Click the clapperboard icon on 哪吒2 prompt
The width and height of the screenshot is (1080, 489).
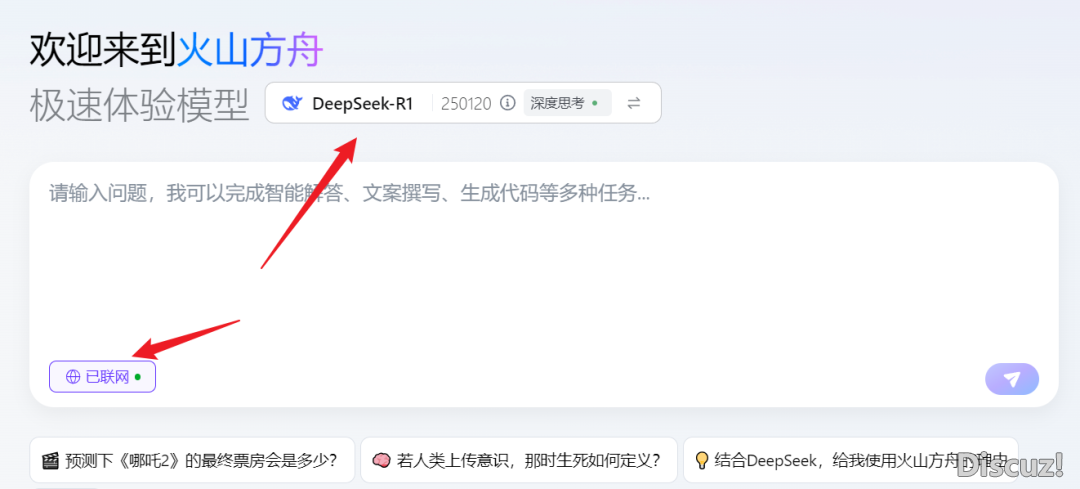pyautogui.click(x=50, y=461)
